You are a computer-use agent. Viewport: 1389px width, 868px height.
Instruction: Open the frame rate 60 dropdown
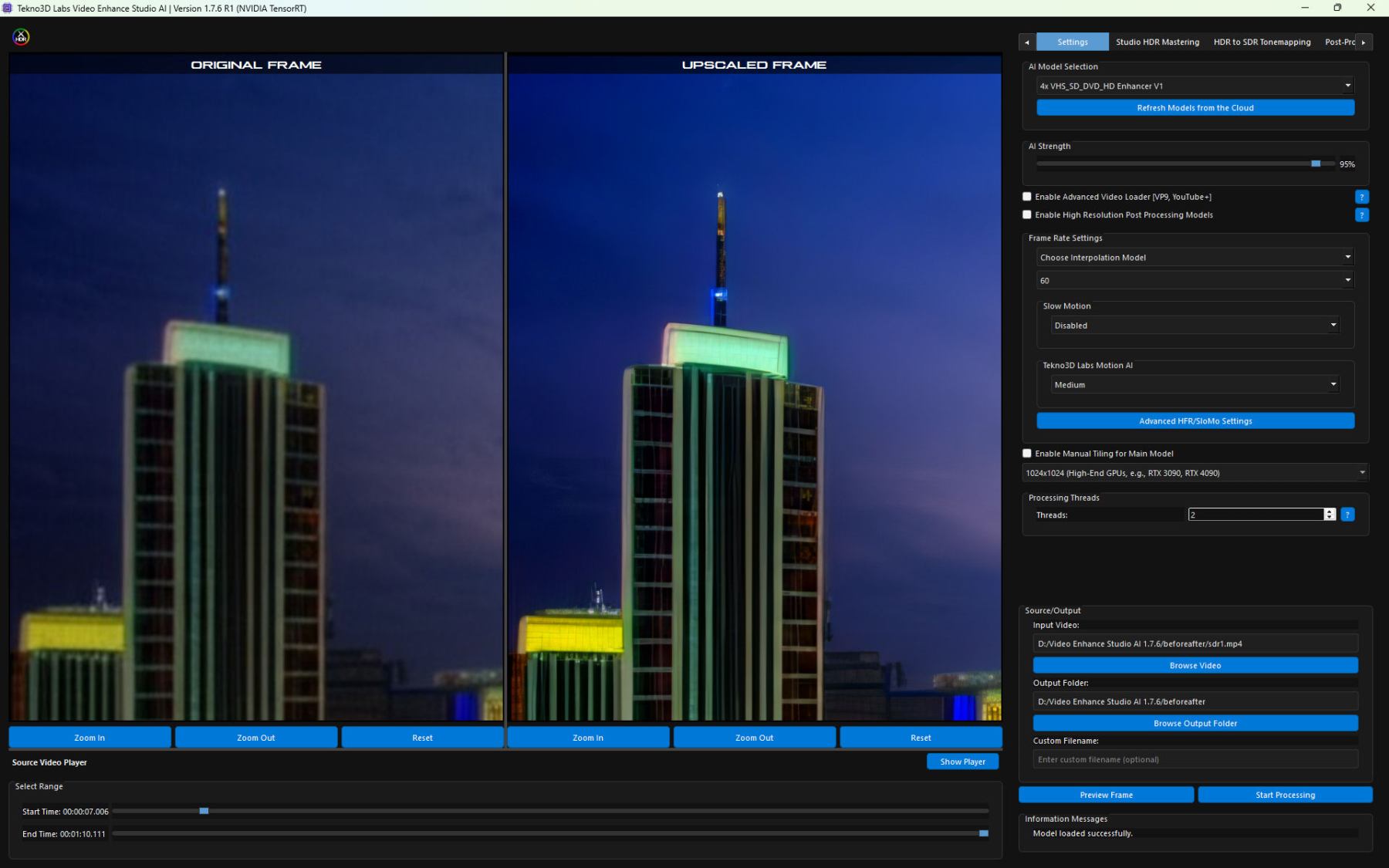(1195, 280)
